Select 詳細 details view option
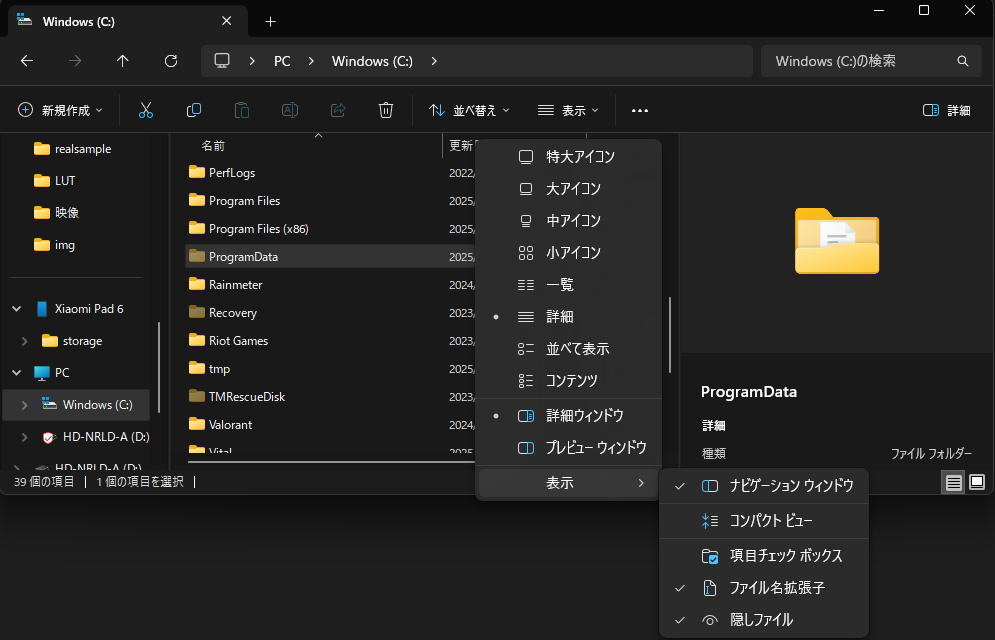This screenshot has height=640, width=995. pos(569,317)
